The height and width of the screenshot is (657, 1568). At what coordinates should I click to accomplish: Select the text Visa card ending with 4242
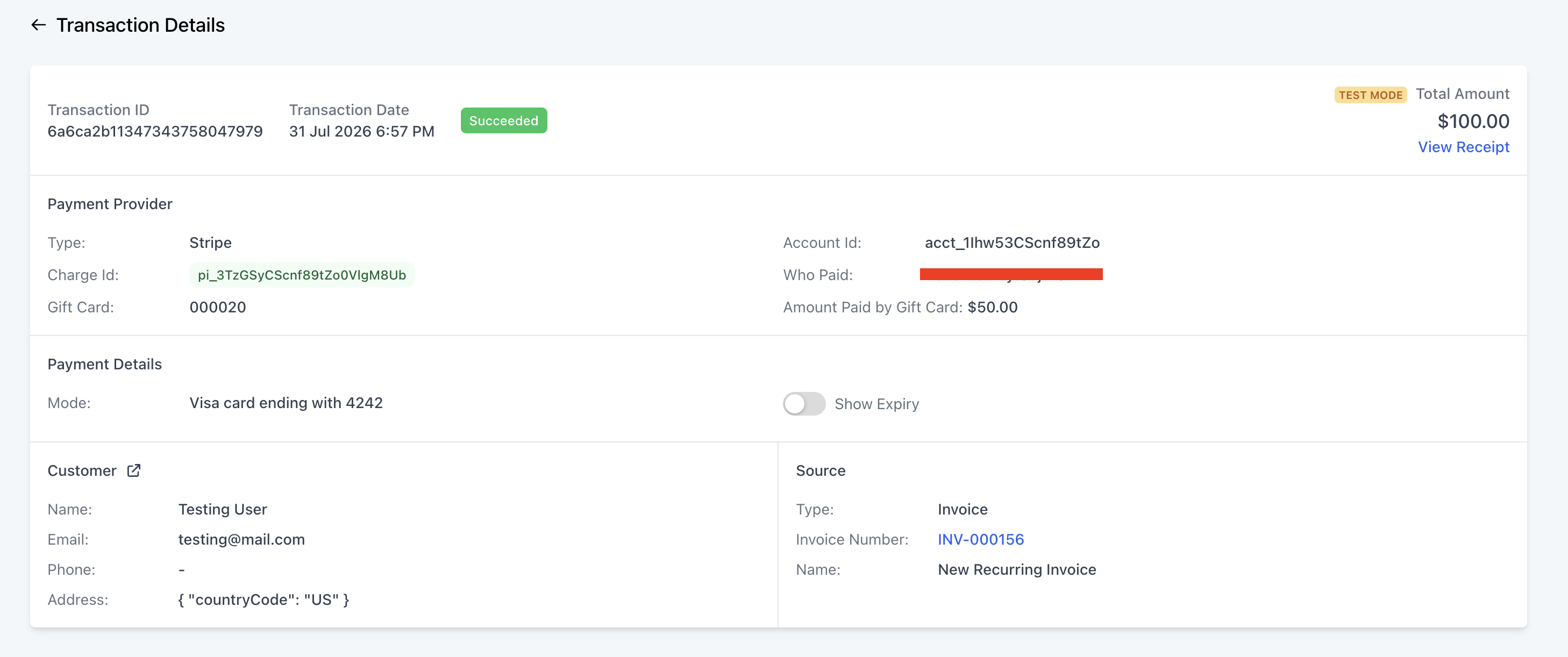(x=286, y=403)
